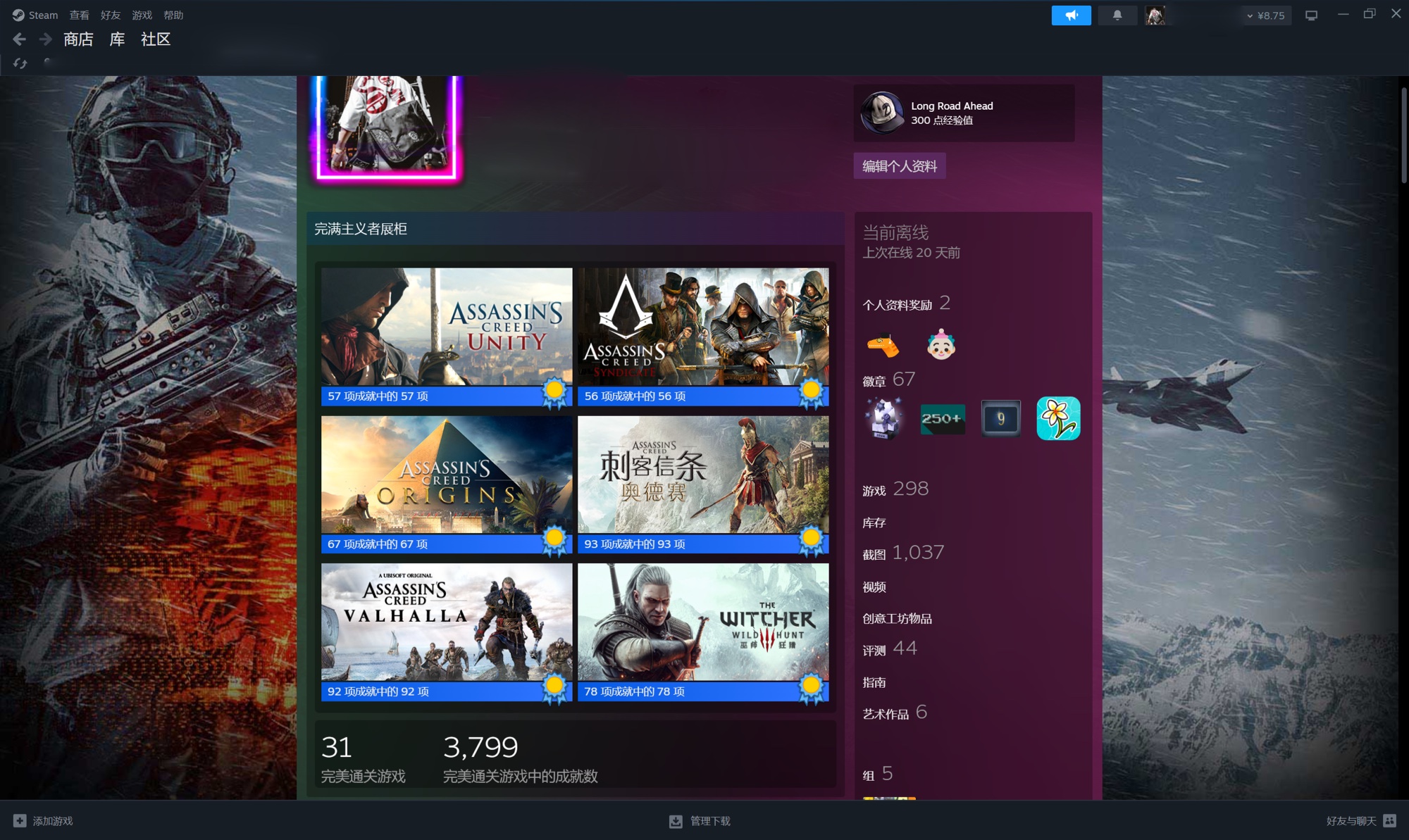Open the 视频 link

[x=874, y=587]
